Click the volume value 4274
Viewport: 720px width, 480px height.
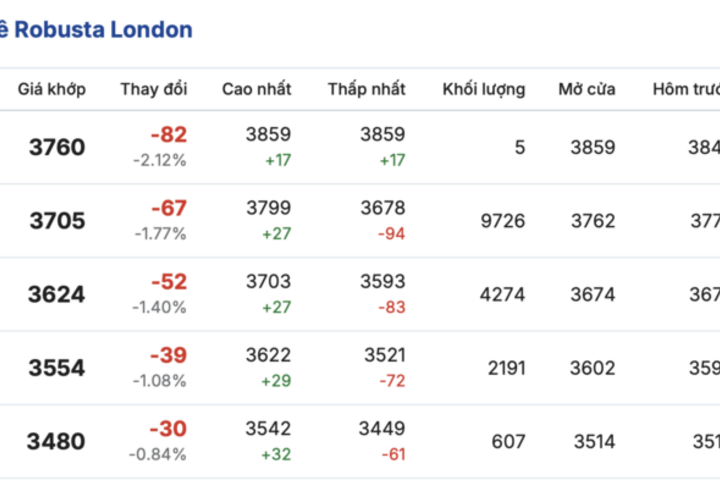pos(502,295)
